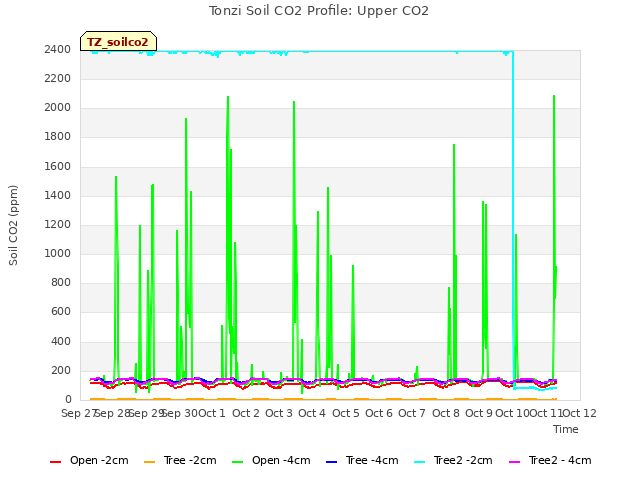Click the 400 y-axis tick label

click(x=61, y=342)
